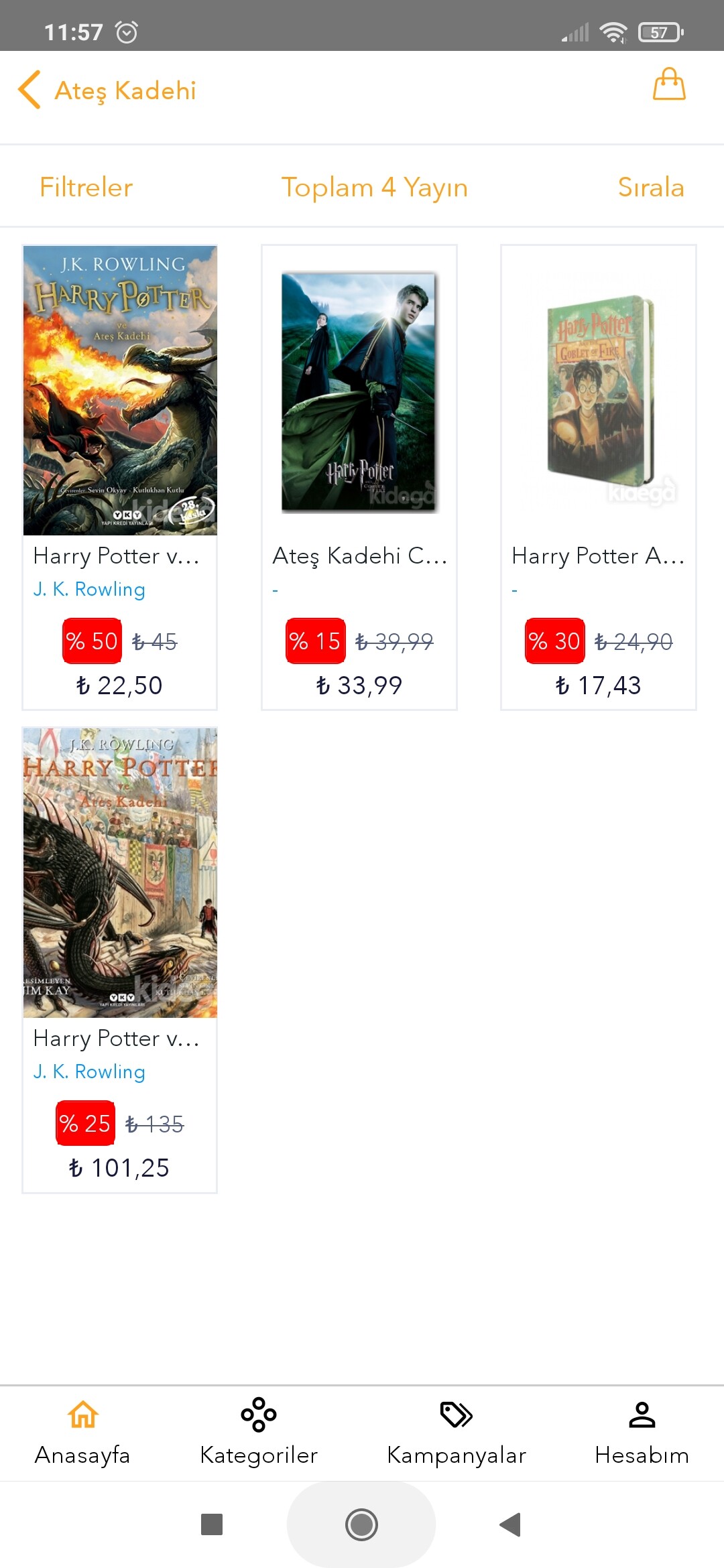Select the Ateş Kadehi C... product title
This screenshot has width=724, height=1568.
click(359, 556)
